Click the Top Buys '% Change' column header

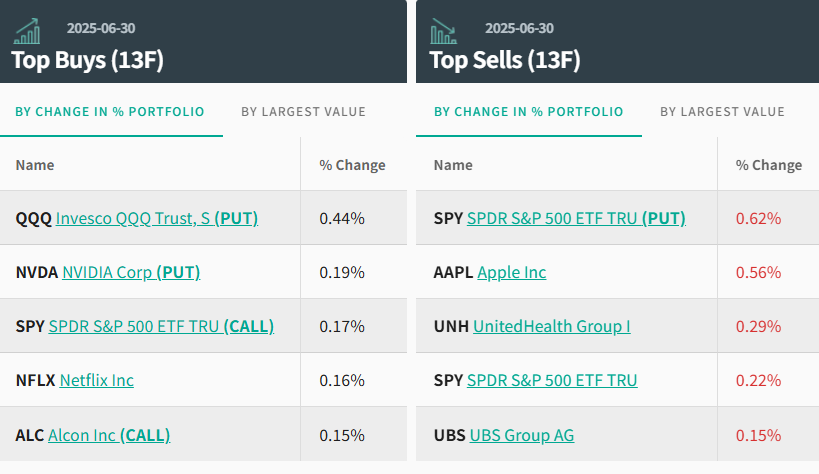pos(352,165)
